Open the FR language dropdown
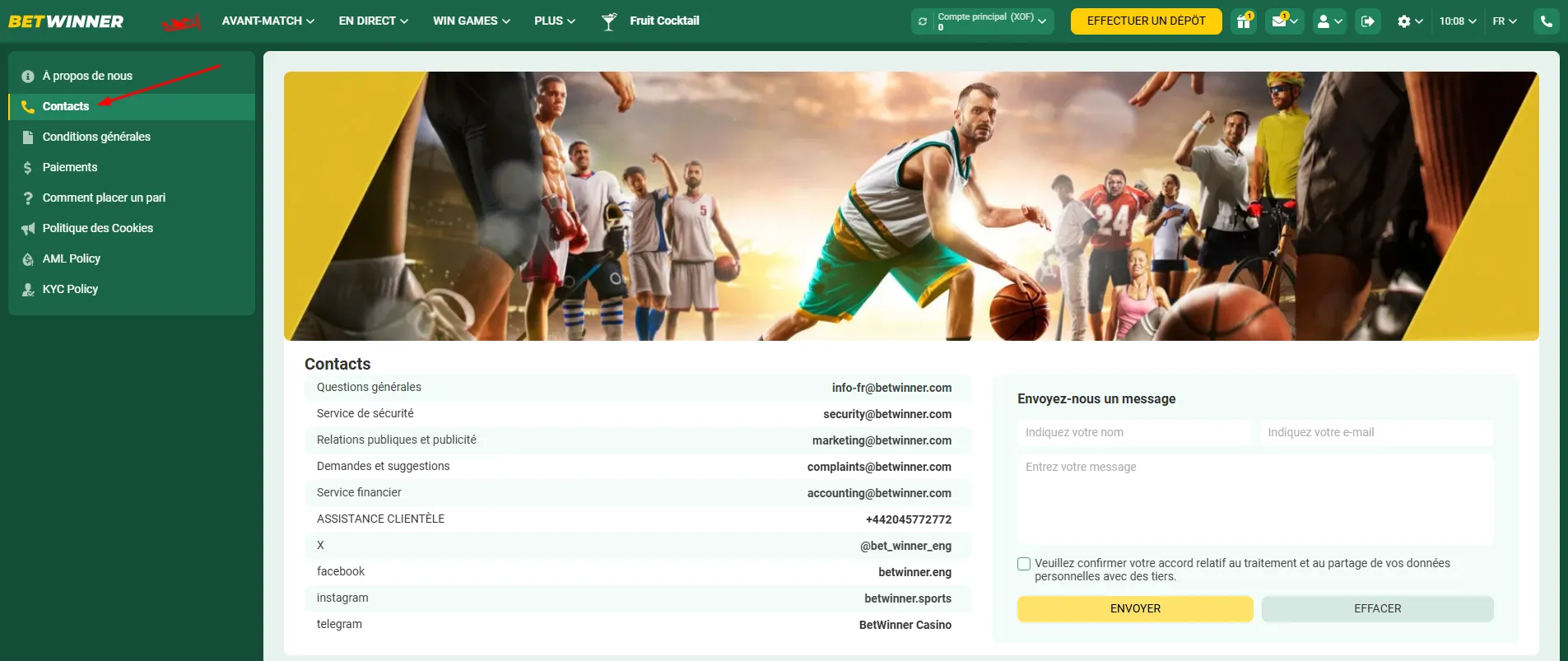1568x661 pixels. tap(1505, 21)
